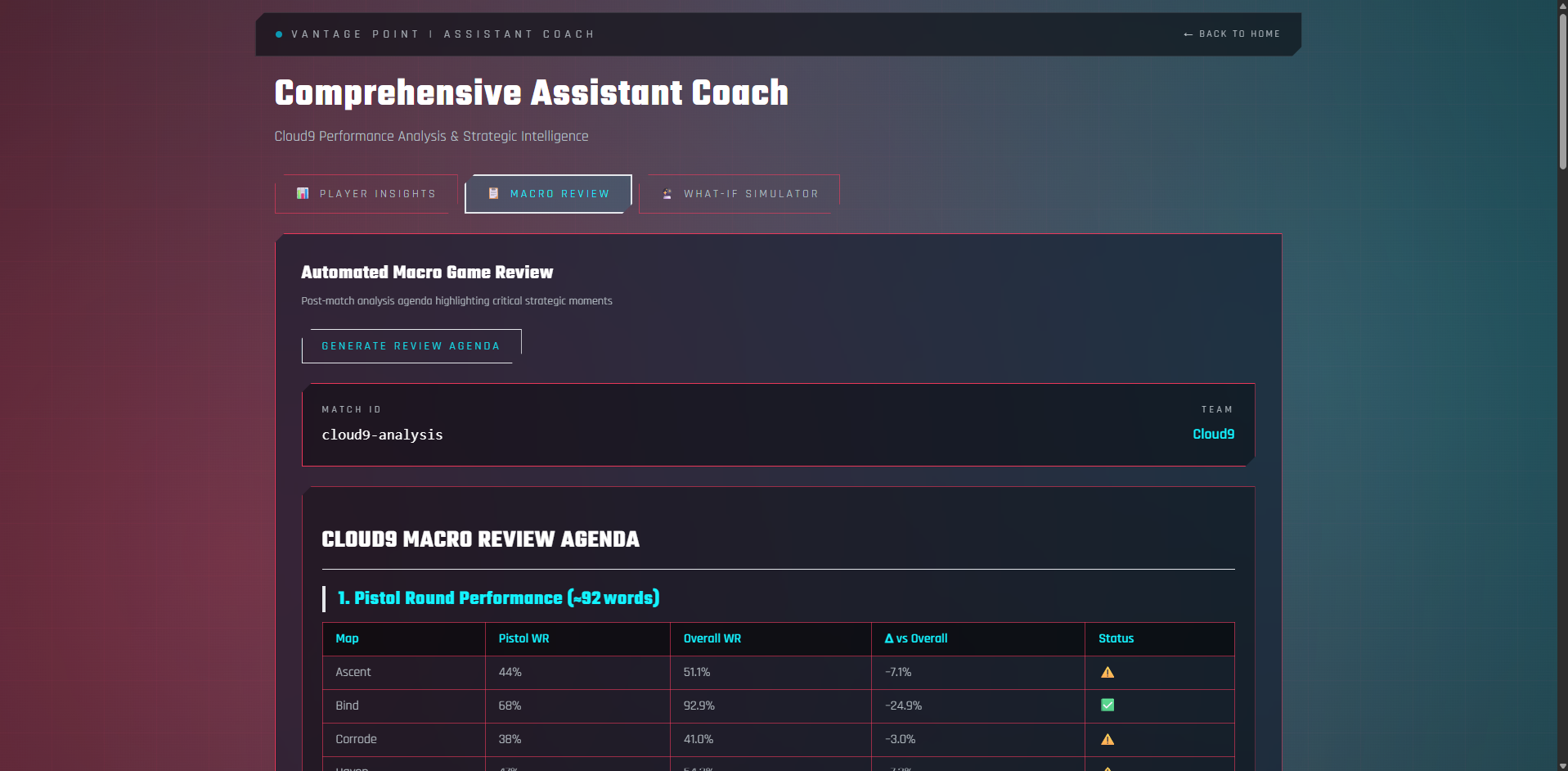The width and height of the screenshot is (1568, 771).
Task: Go back to home
Action: pyautogui.click(x=1232, y=34)
